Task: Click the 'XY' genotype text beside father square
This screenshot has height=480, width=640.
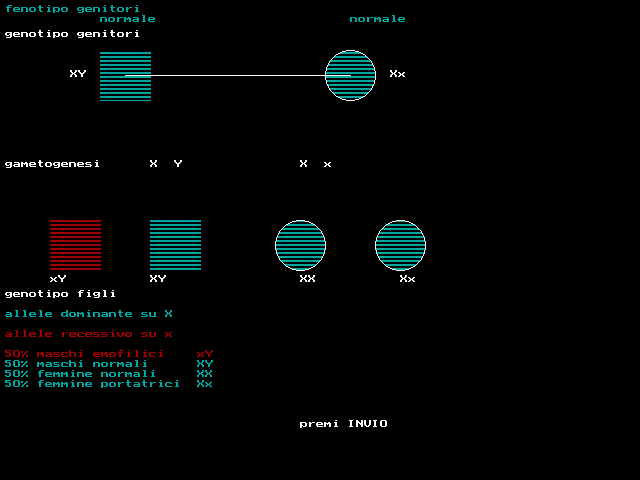Action: click(x=78, y=73)
